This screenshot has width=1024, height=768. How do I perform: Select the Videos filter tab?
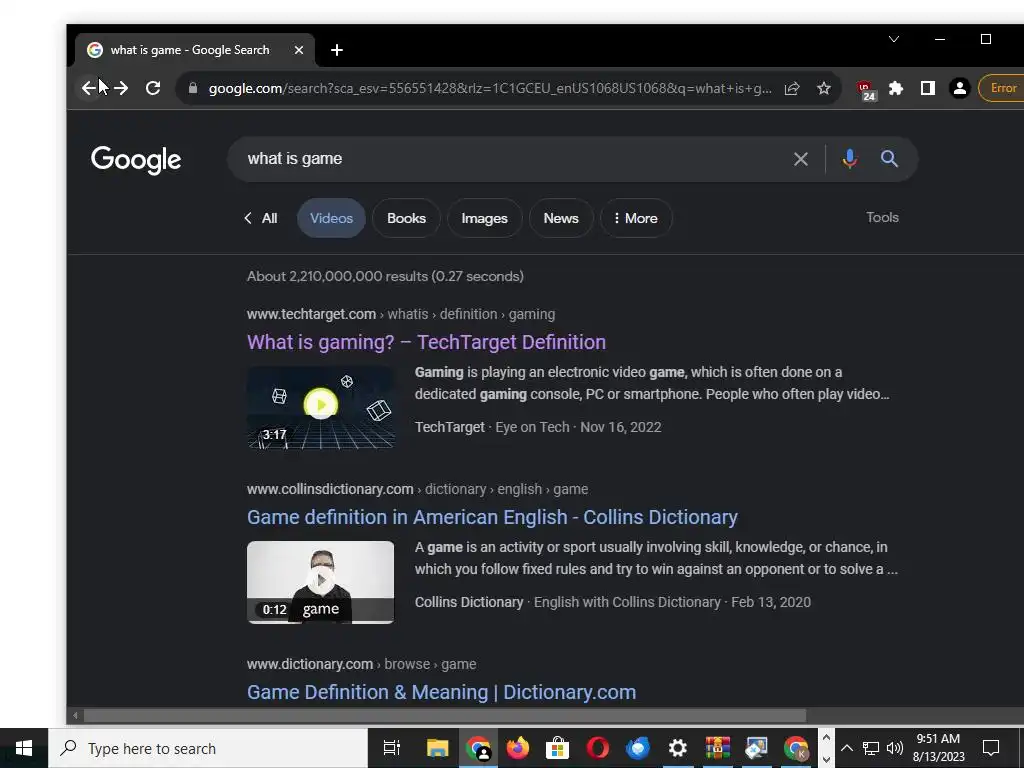(x=331, y=218)
